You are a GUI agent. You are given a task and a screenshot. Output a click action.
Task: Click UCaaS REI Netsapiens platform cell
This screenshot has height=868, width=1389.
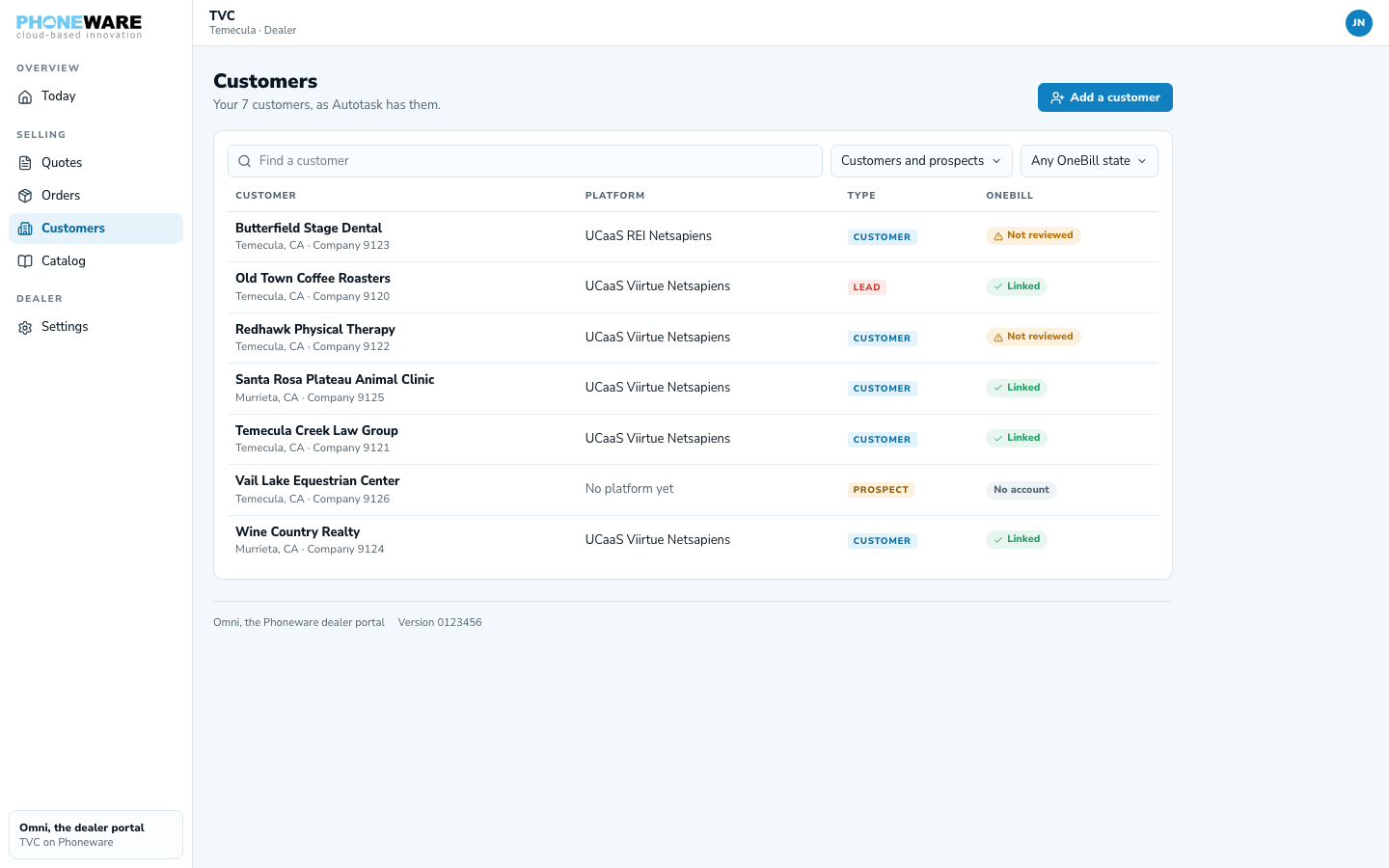click(648, 236)
